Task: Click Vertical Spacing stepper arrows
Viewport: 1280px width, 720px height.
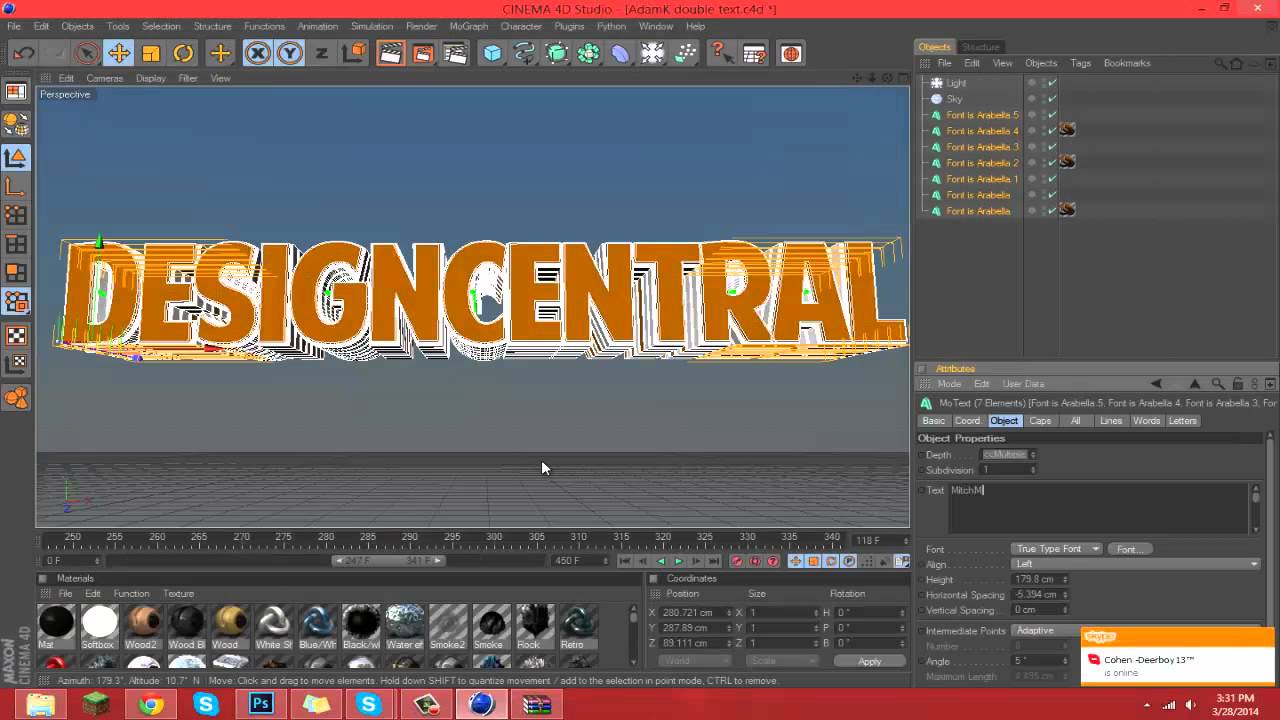Action: pyautogui.click(x=1064, y=610)
